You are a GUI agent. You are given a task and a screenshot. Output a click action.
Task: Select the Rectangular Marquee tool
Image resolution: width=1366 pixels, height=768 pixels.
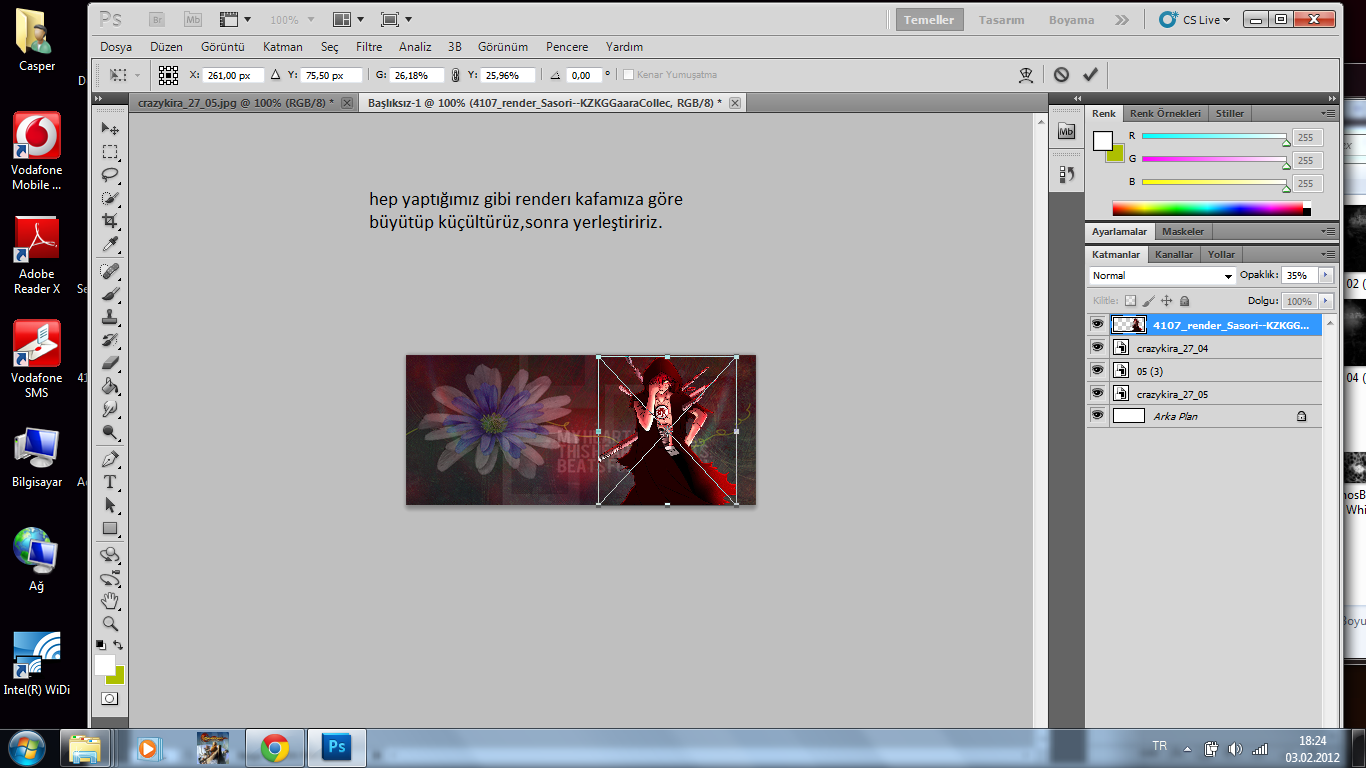[x=110, y=152]
